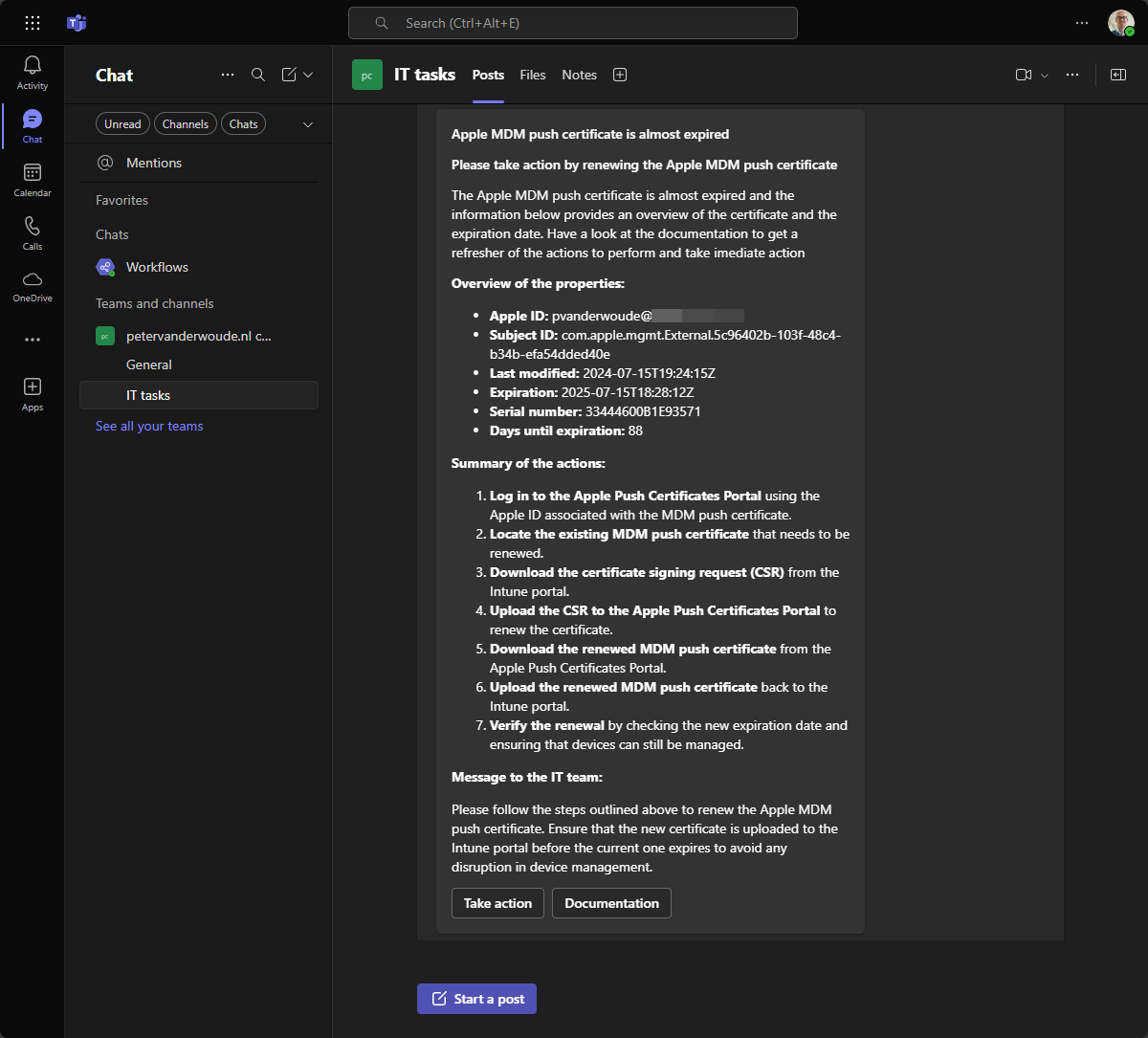Search within the chat list
Viewport: 1148px width, 1038px height.
258,75
